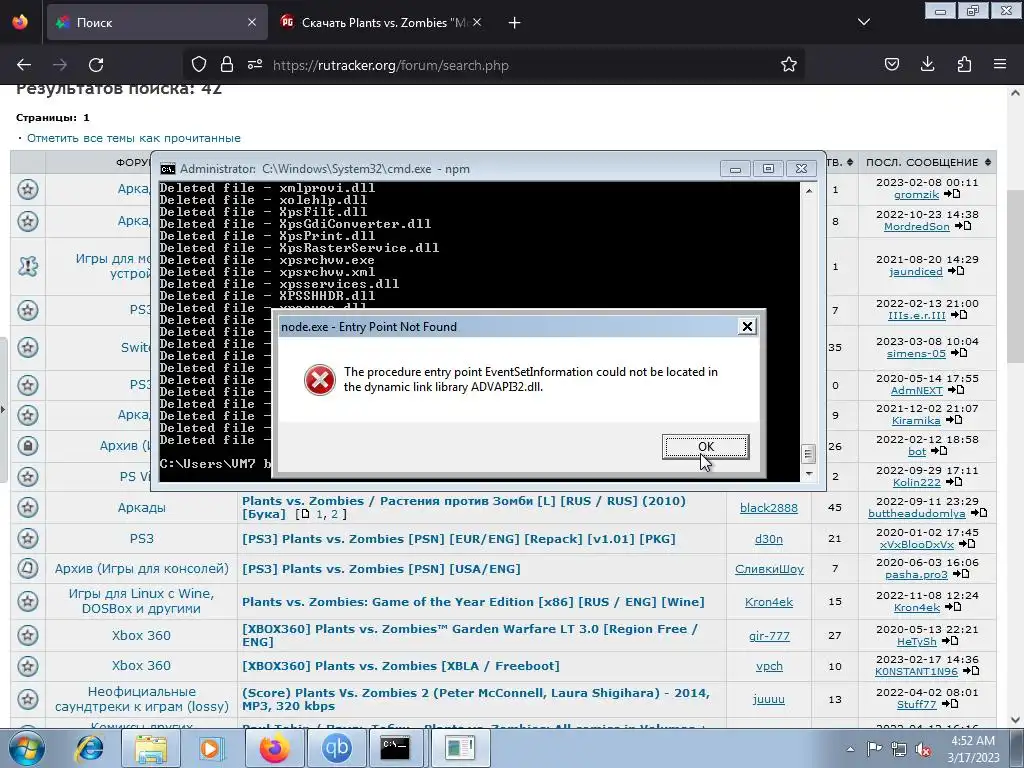The image size is (1024, 768).
Task: Bookmark this page with the star
Action: click(x=789, y=65)
